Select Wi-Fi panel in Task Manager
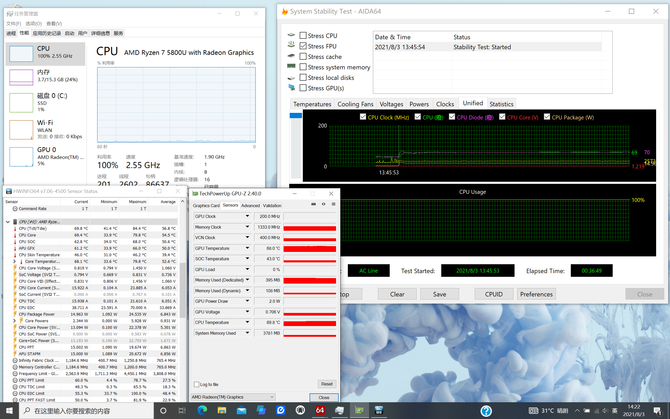The width and height of the screenshot is (670, 419). point(45,129)
